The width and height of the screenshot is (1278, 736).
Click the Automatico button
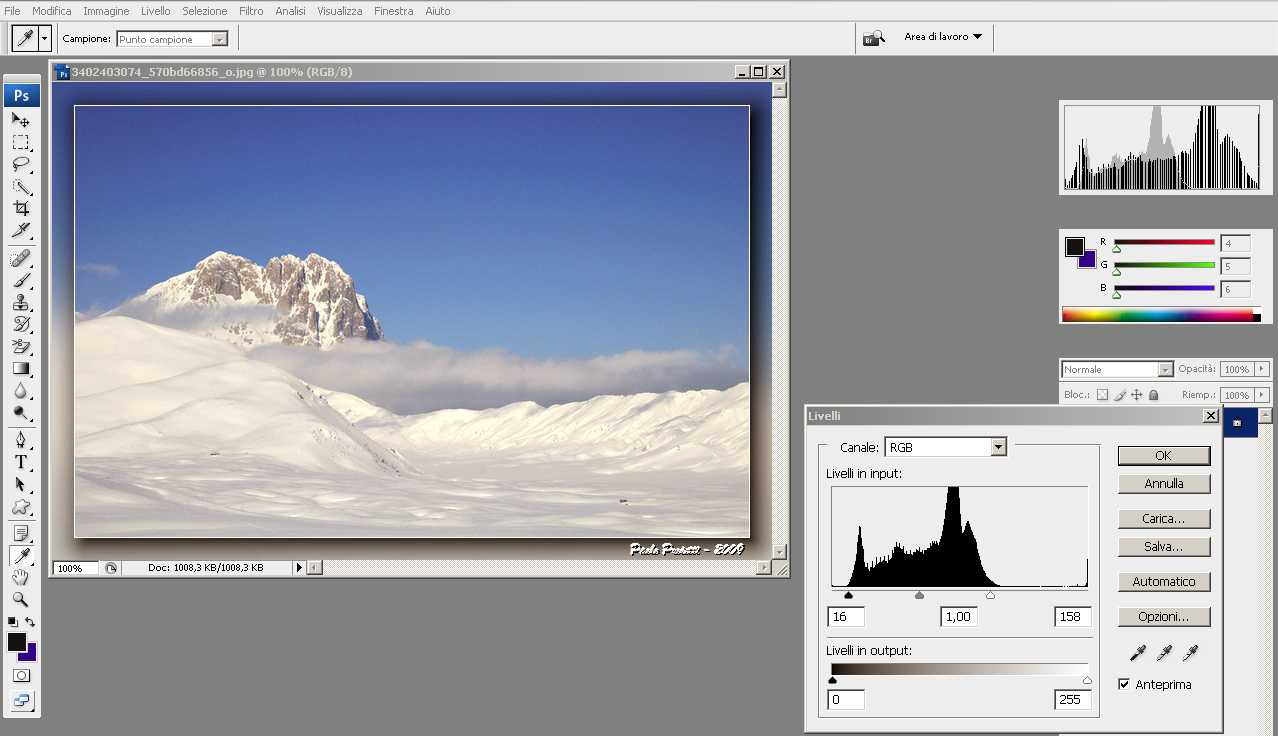point(1164,582)
